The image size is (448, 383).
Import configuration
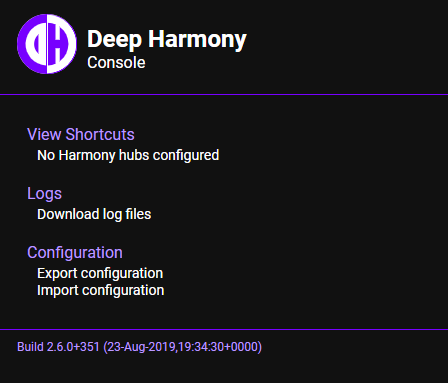click(x=100, y=290)
